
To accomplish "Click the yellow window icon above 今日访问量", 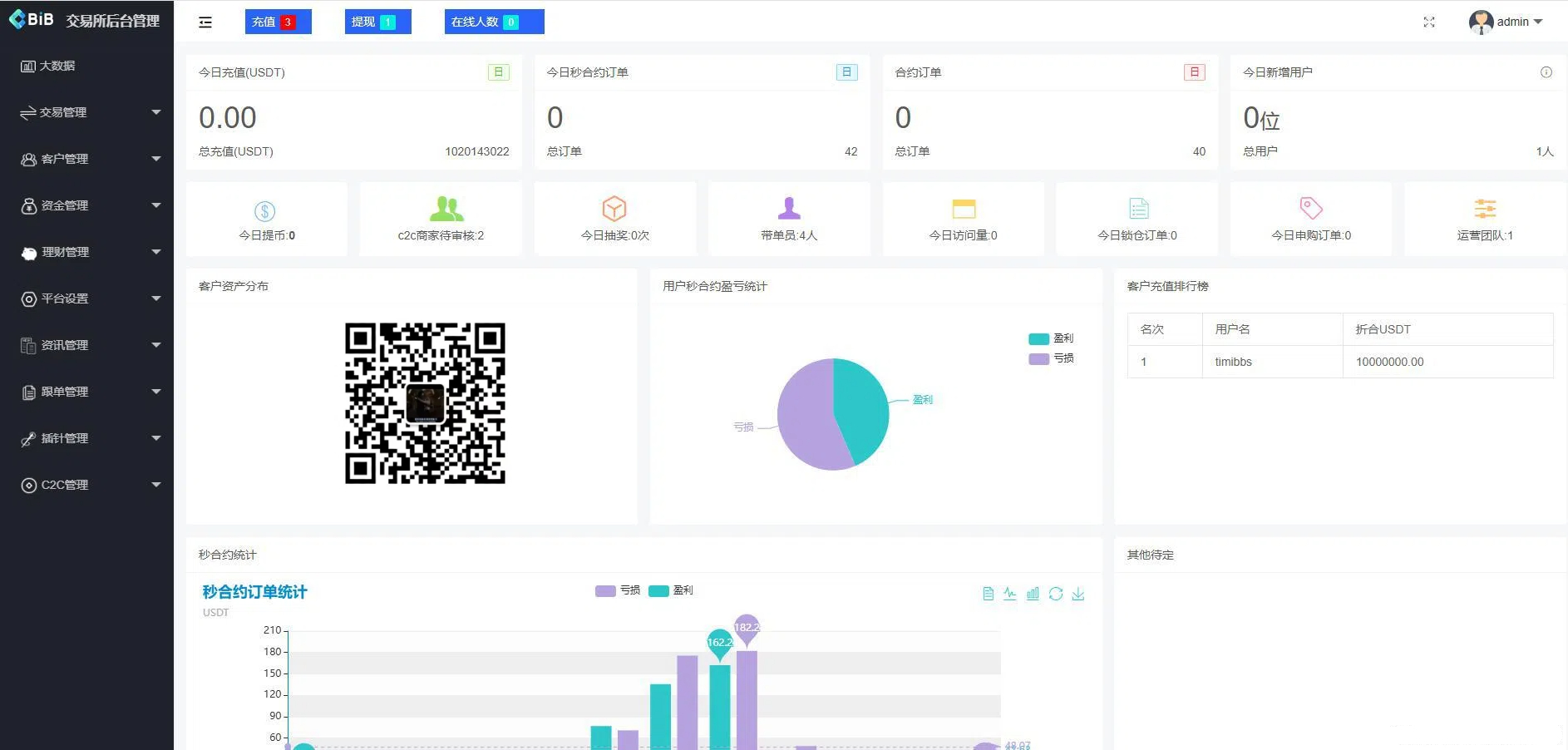I will (x=964, y=208).
